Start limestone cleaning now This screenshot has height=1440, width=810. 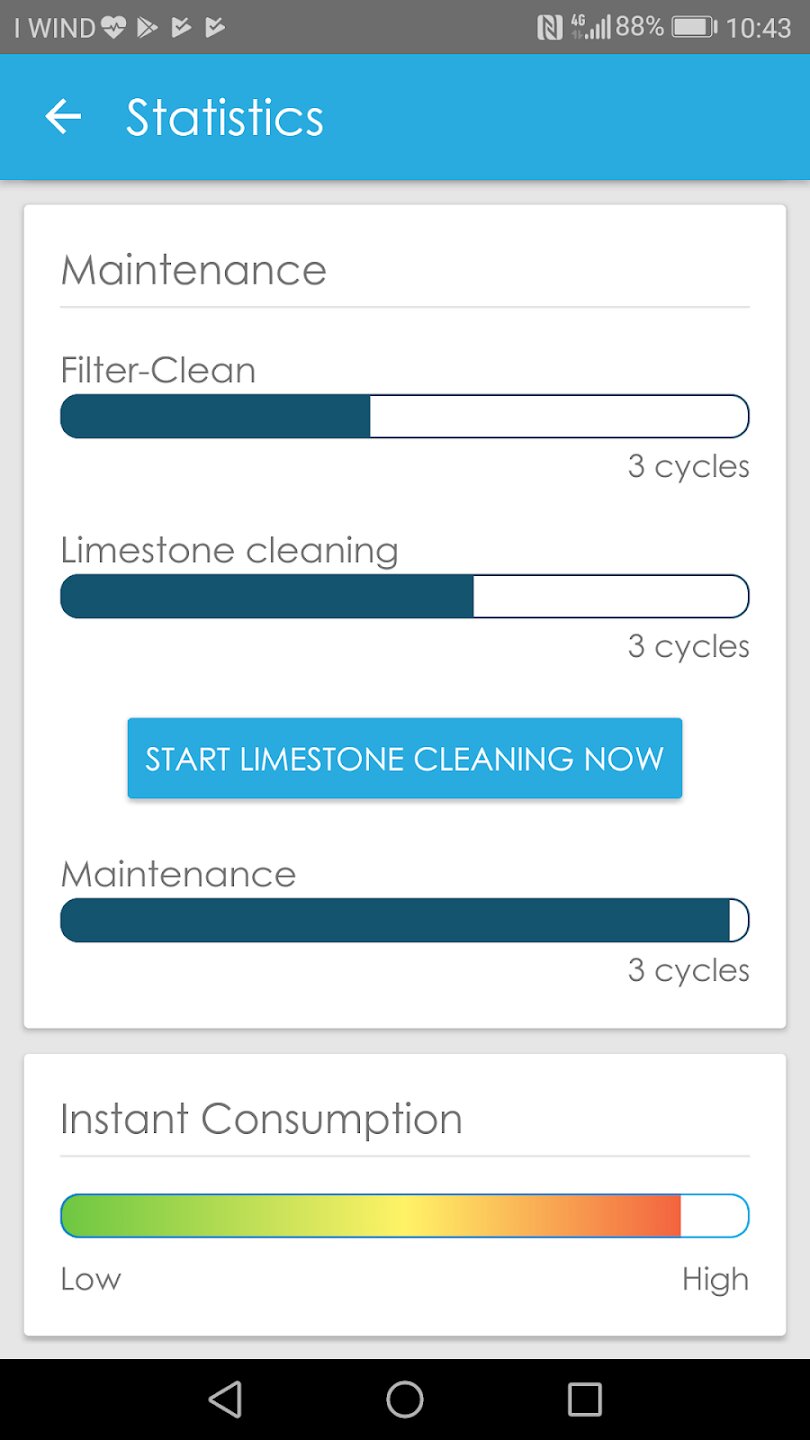point(404,758)
